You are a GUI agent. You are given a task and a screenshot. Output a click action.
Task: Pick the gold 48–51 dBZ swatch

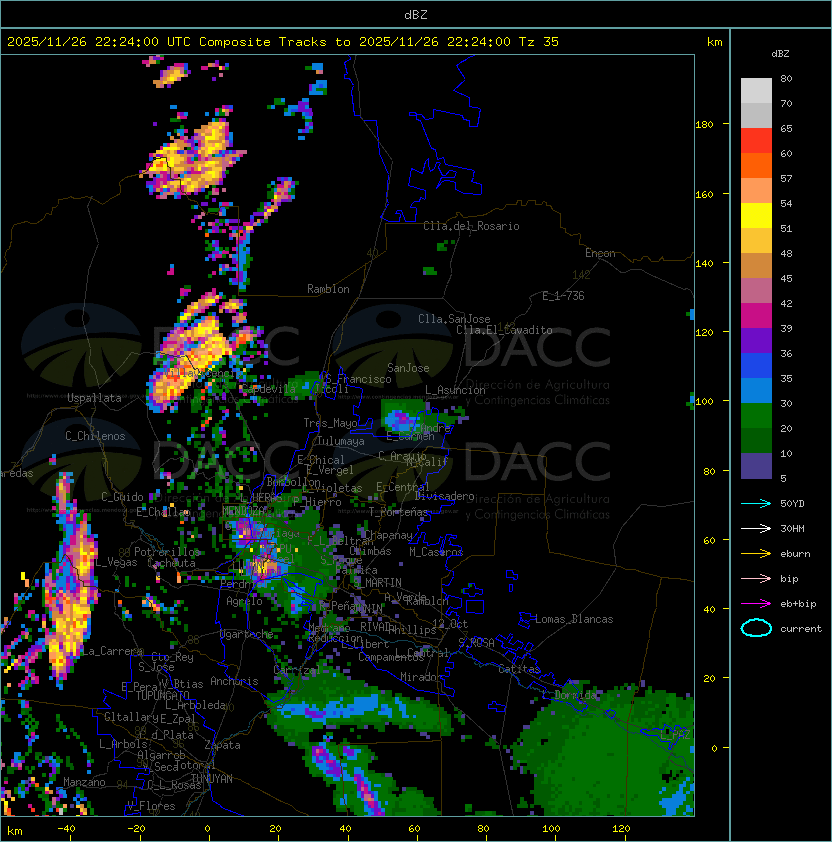(x=756, y=241)
